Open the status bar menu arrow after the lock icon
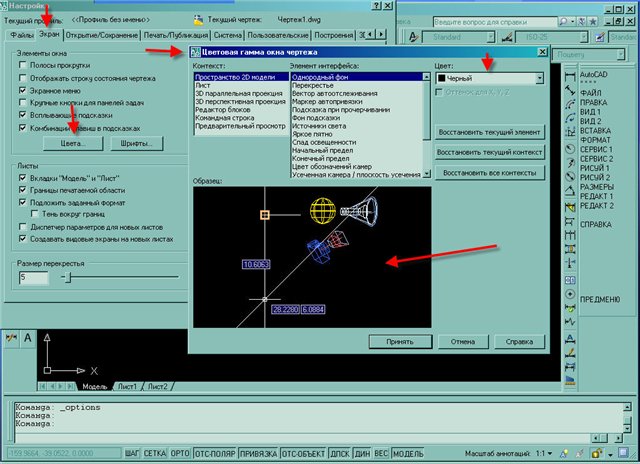This screenshot has height=464, width=640. pos(610,454)
